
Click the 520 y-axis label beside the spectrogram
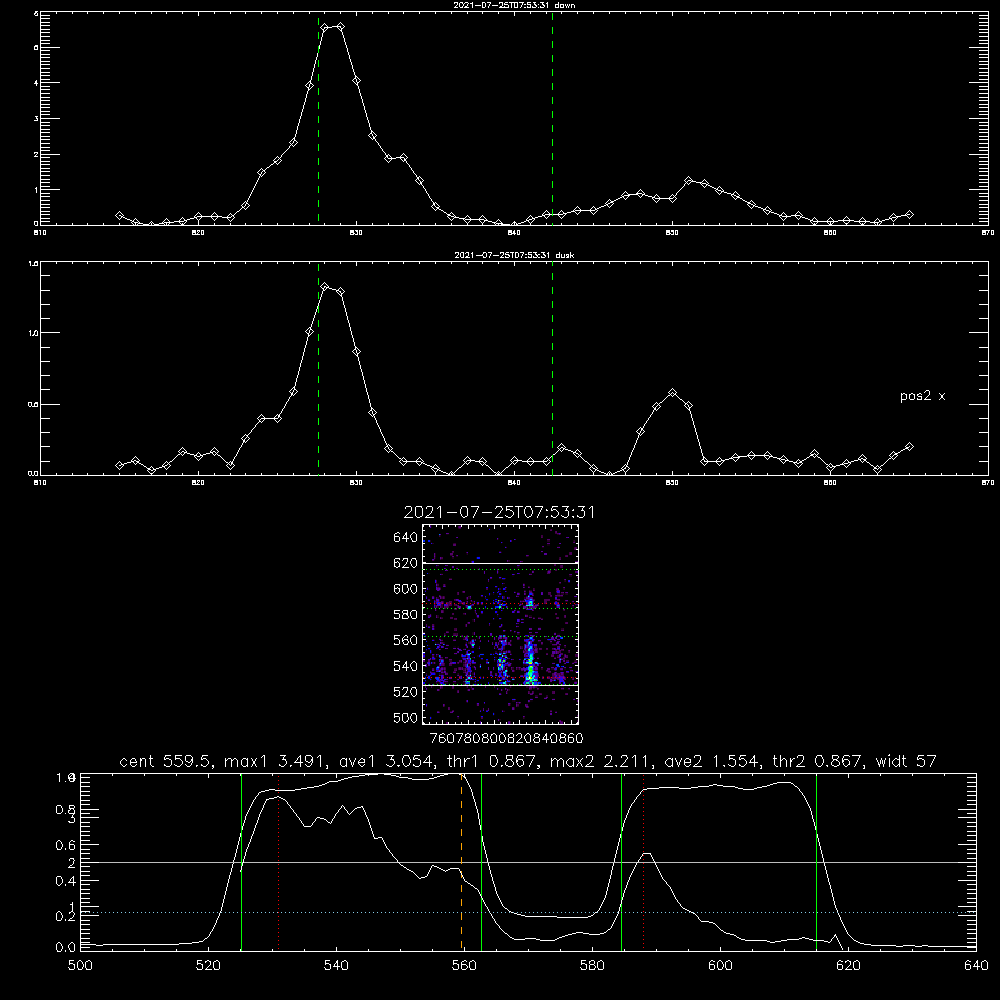[406, 692]
